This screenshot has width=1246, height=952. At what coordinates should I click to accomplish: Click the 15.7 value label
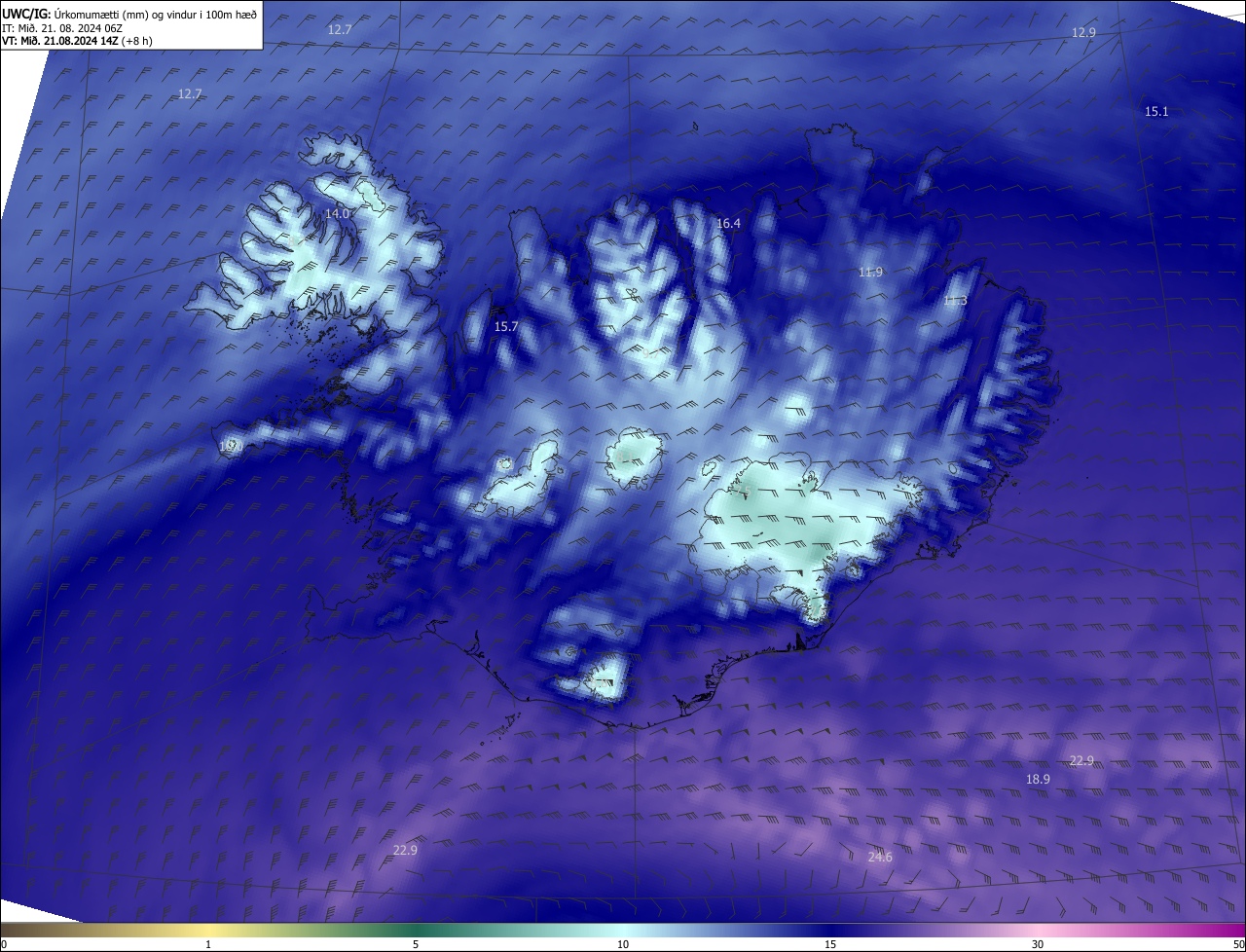pos(506,327)
